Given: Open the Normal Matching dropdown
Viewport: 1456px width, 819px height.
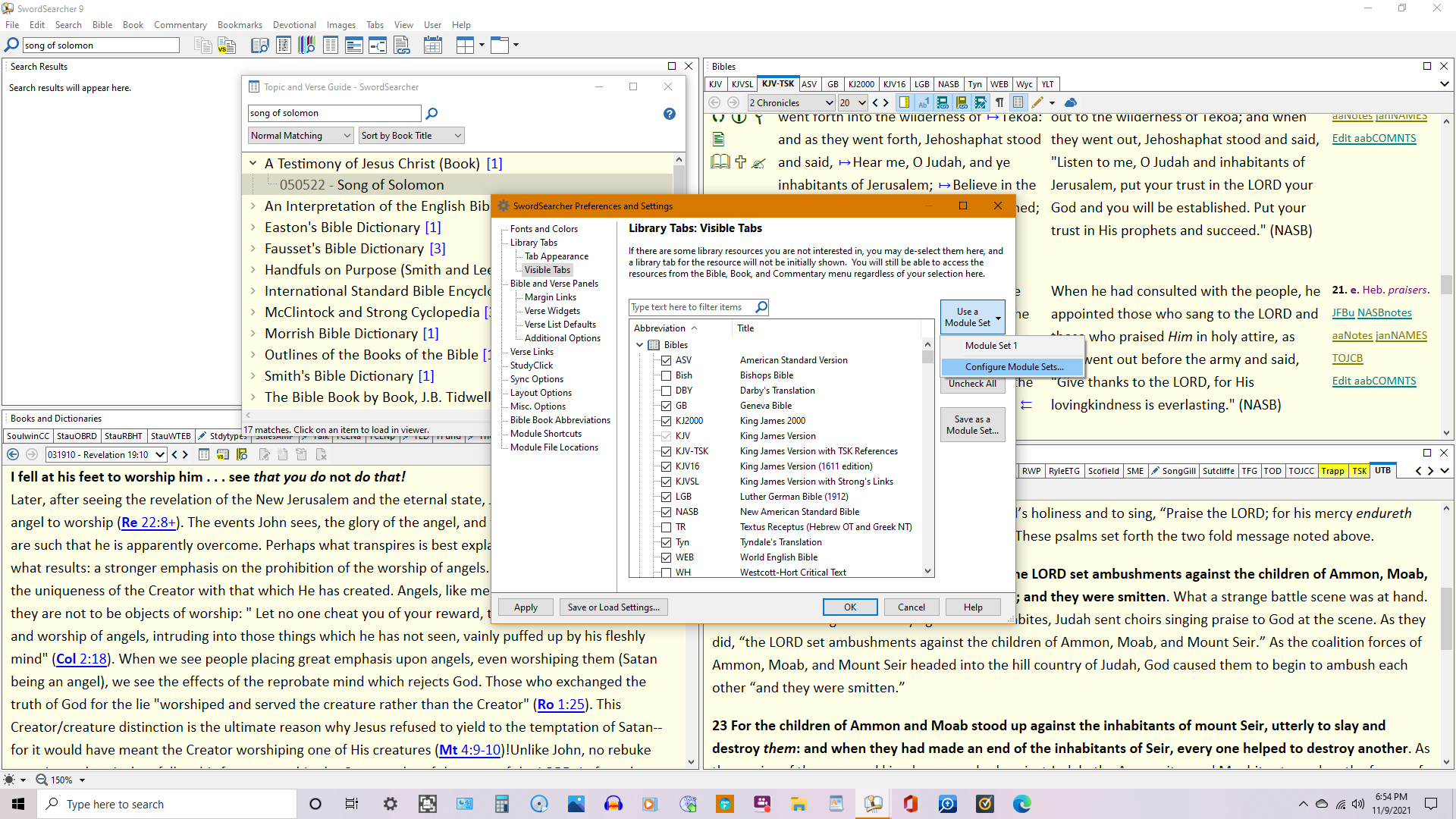Looking at the screenshot, I should (301, 136).
